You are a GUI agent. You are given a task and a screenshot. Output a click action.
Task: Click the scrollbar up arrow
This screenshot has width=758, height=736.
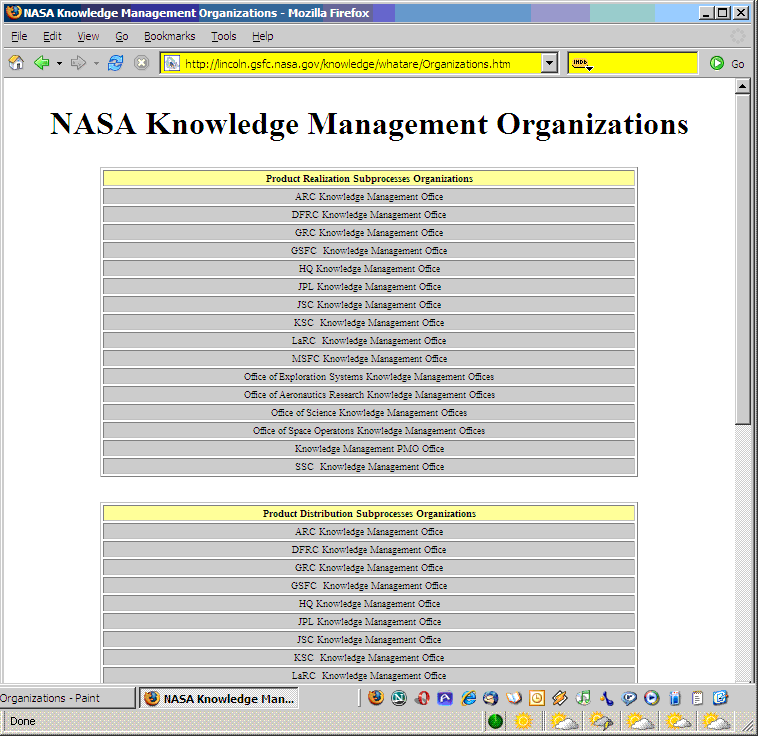(x=743, y=86)
